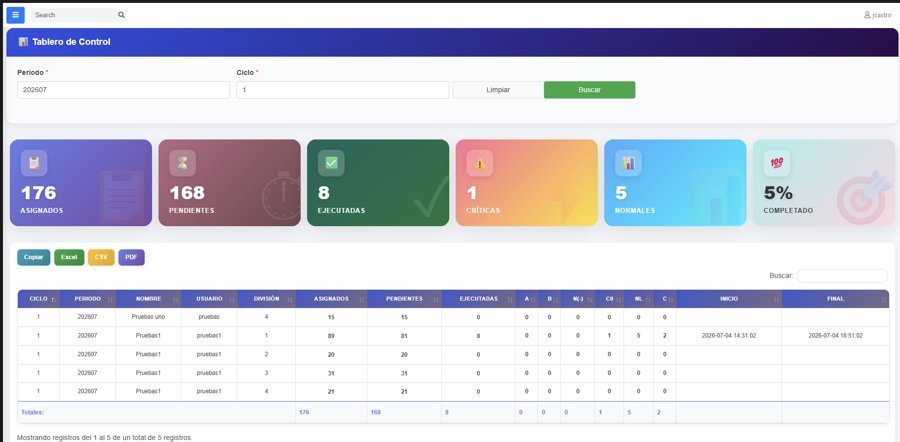Sort table by ASIGNADOS column arrows
Screen dimensions: 900x442
(362, 299)
